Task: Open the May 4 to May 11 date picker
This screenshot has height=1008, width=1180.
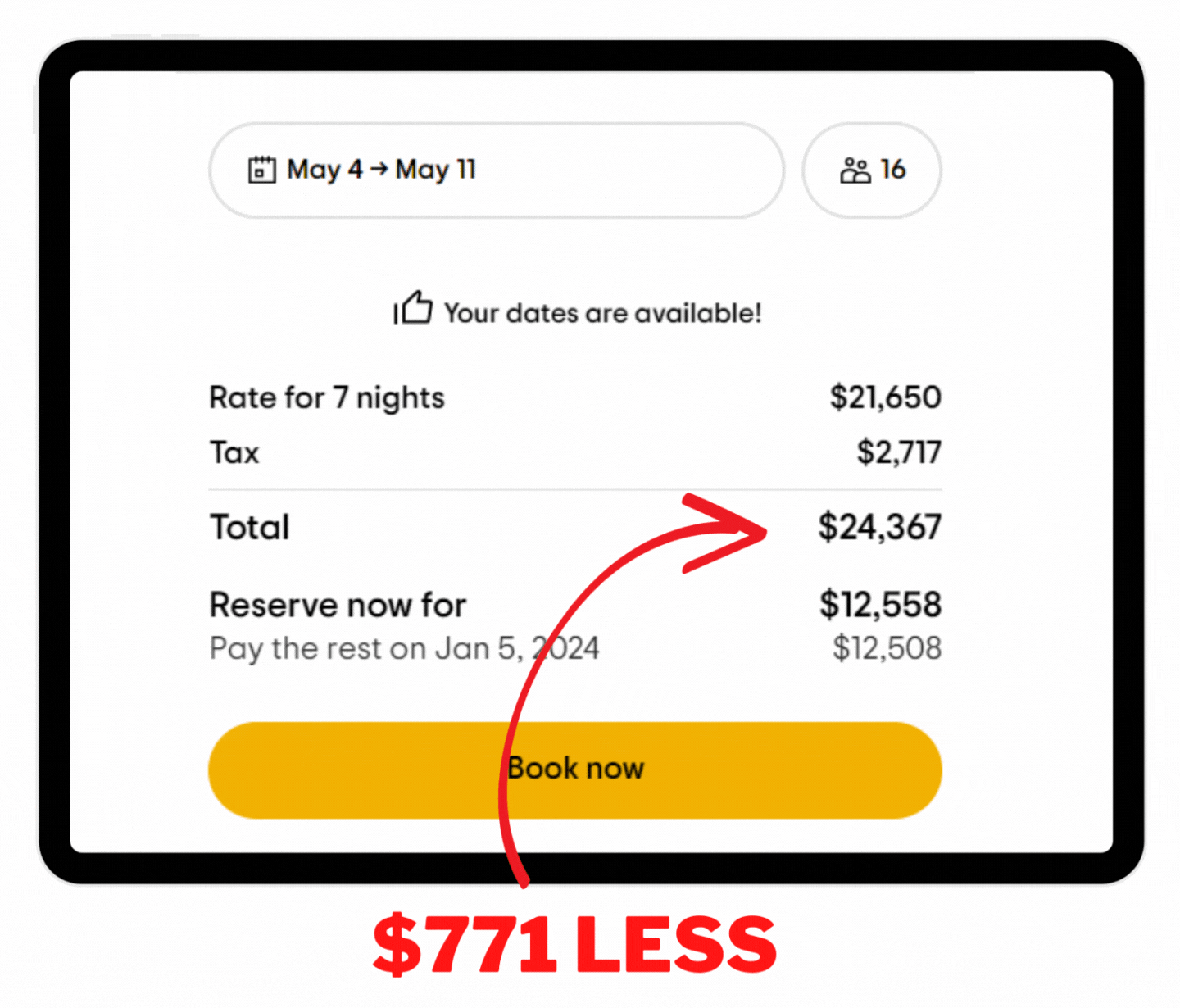Action: coord(496,170)
